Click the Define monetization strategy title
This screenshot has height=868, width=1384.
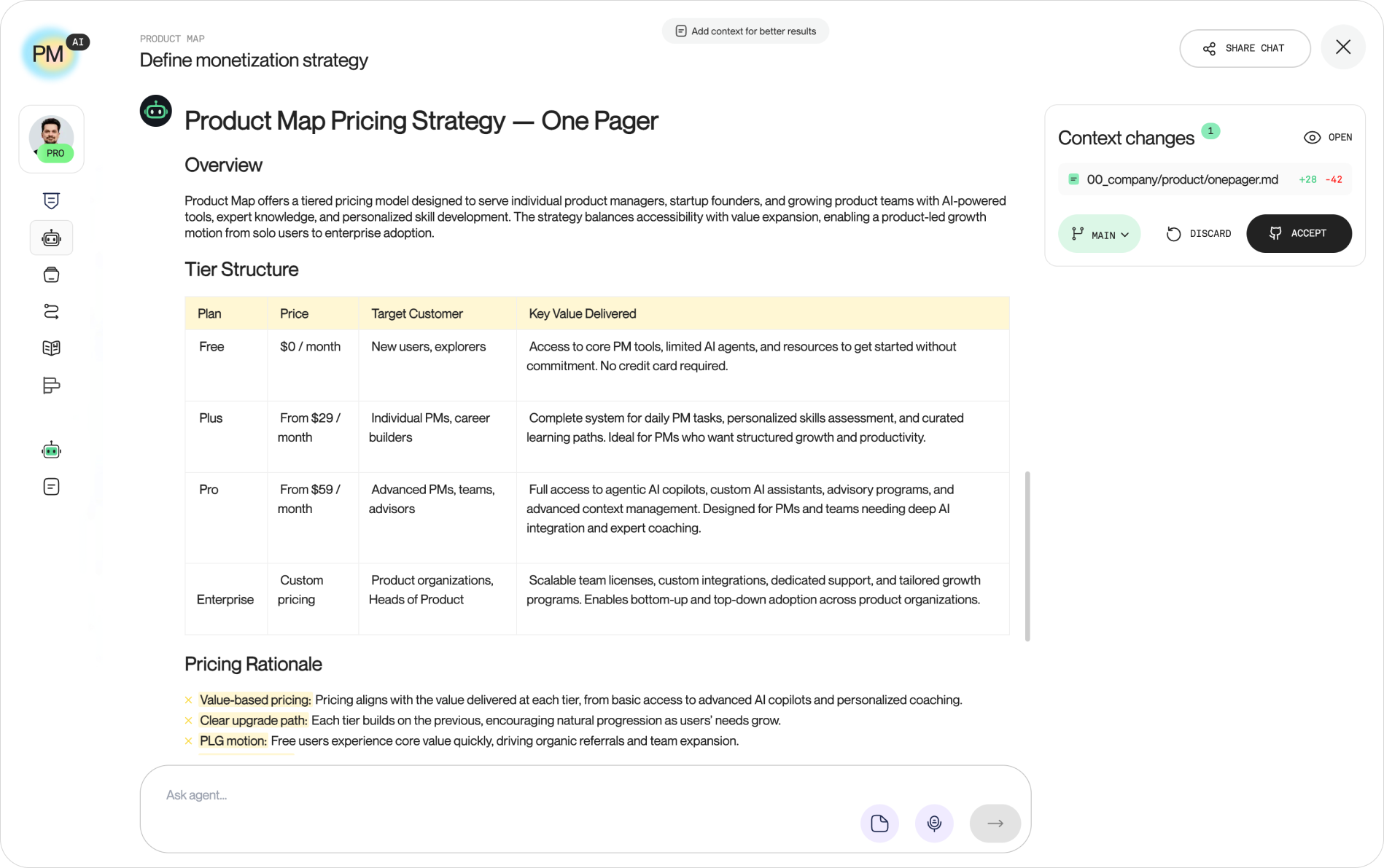pos(254,60)
